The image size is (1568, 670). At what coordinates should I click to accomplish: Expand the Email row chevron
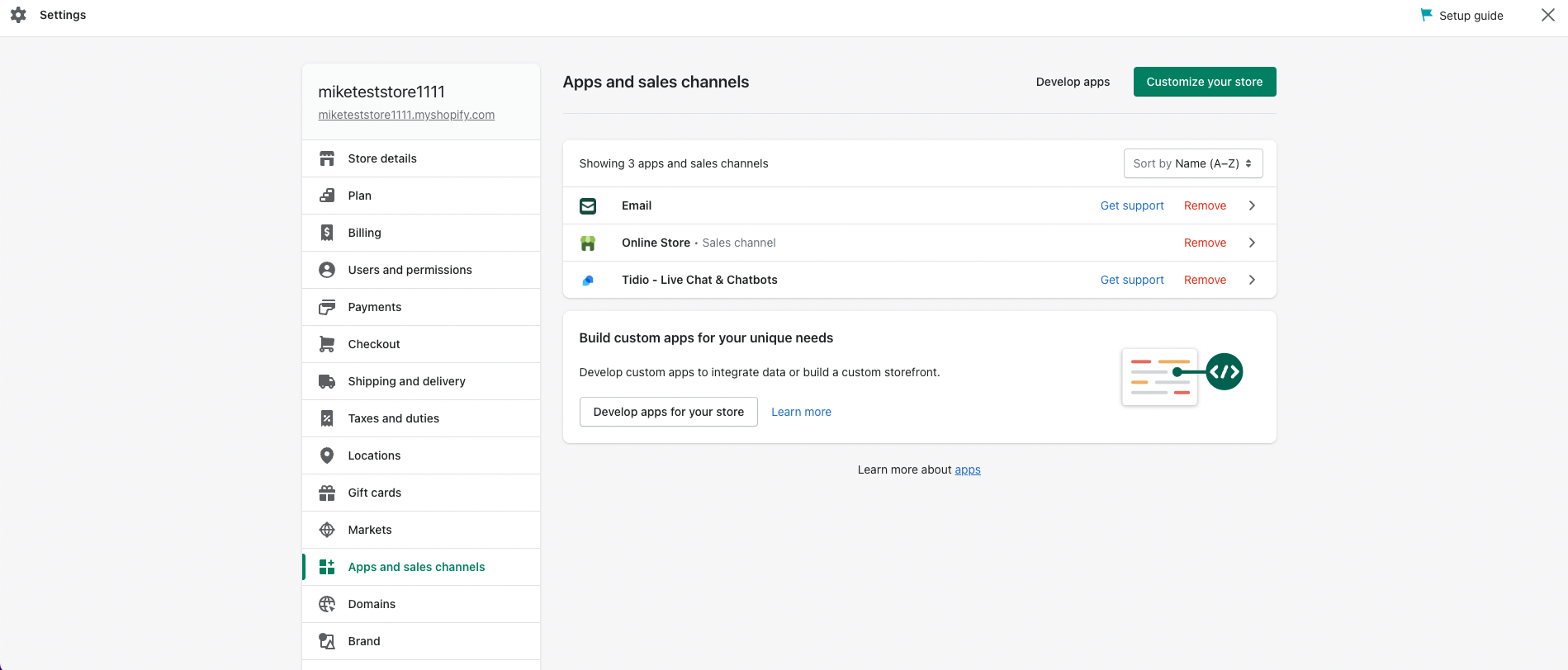[x=1252, y=205]
